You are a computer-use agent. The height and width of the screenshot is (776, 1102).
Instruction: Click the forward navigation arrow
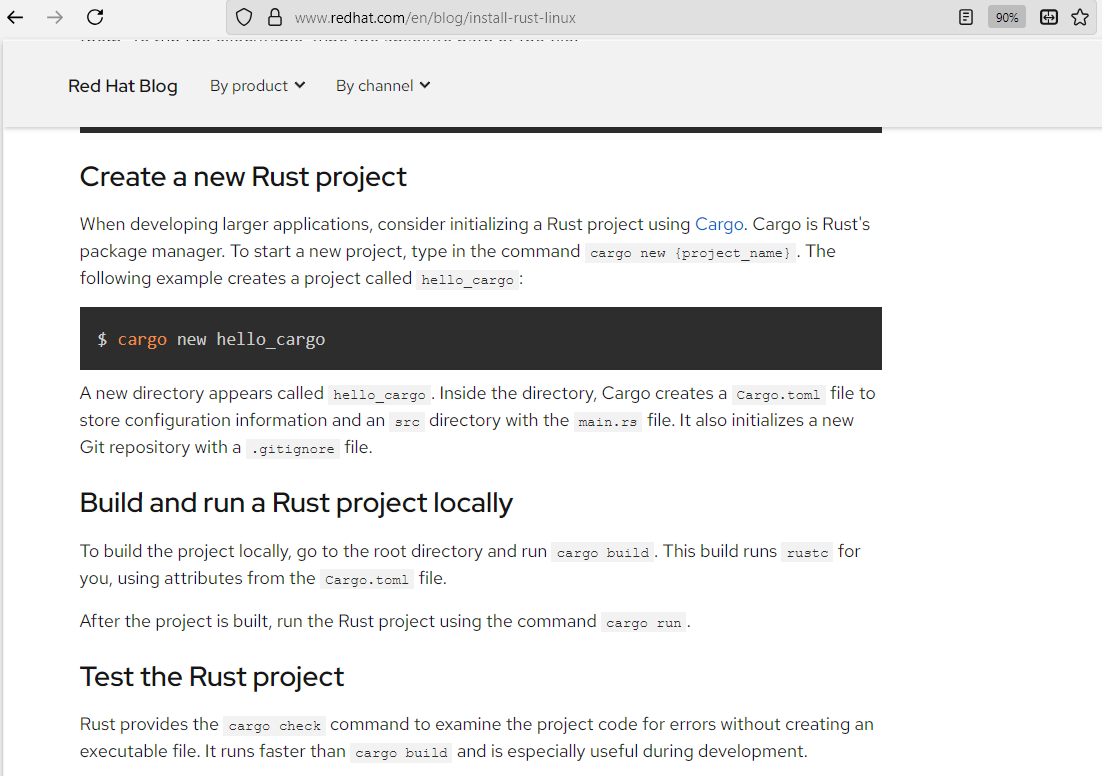pyautogui.click(x=55, y=17)
